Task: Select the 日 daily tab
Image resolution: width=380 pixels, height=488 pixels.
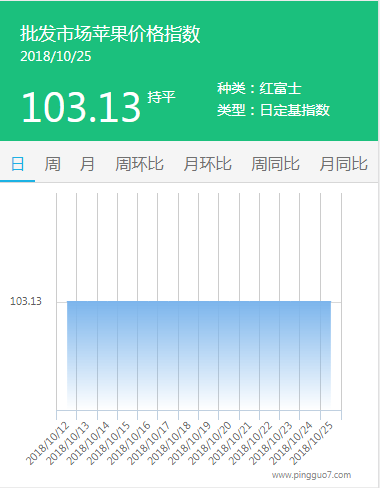Action: click(17, 164)
